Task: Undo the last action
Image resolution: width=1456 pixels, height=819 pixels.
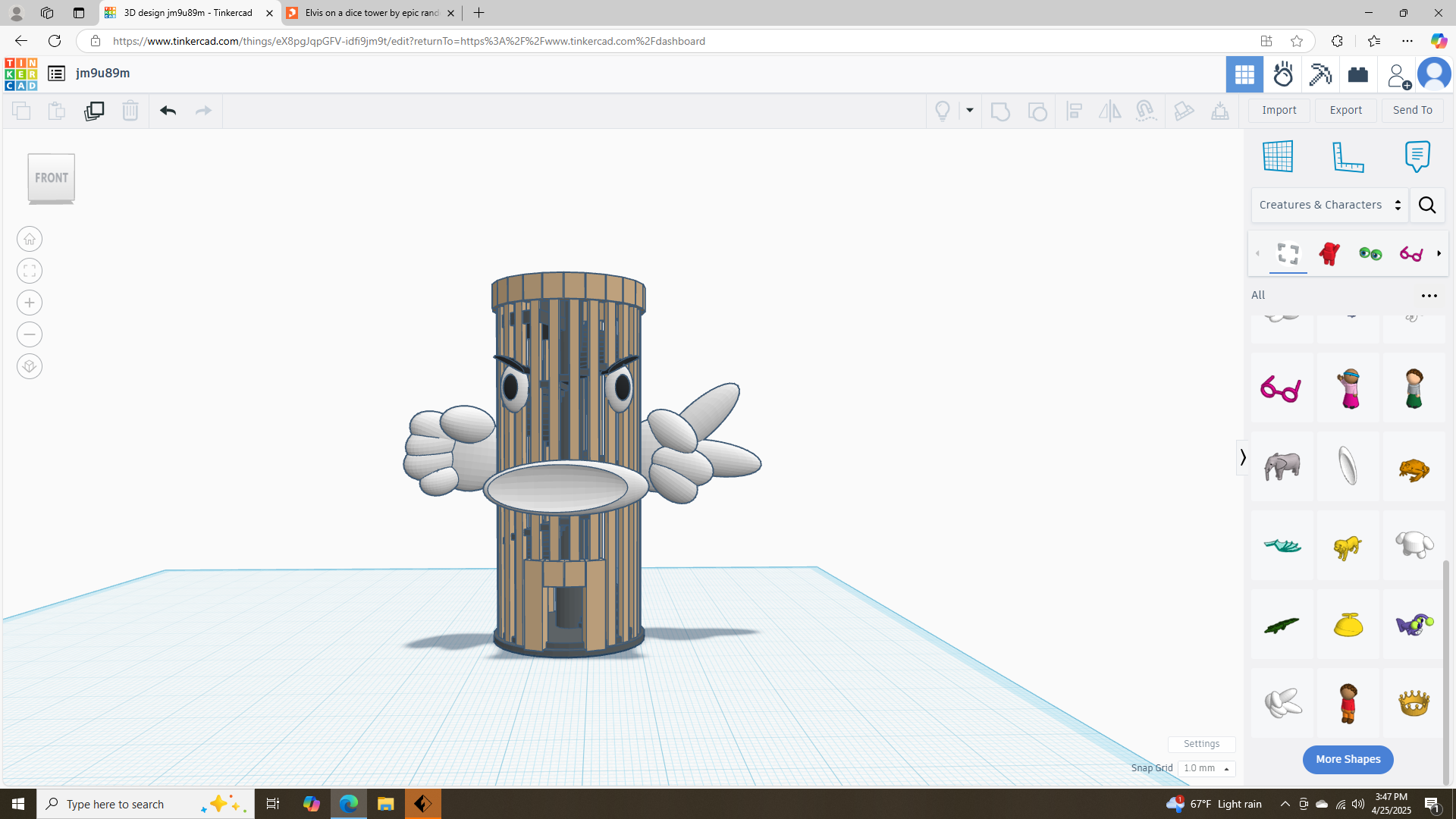Action: 168,111
